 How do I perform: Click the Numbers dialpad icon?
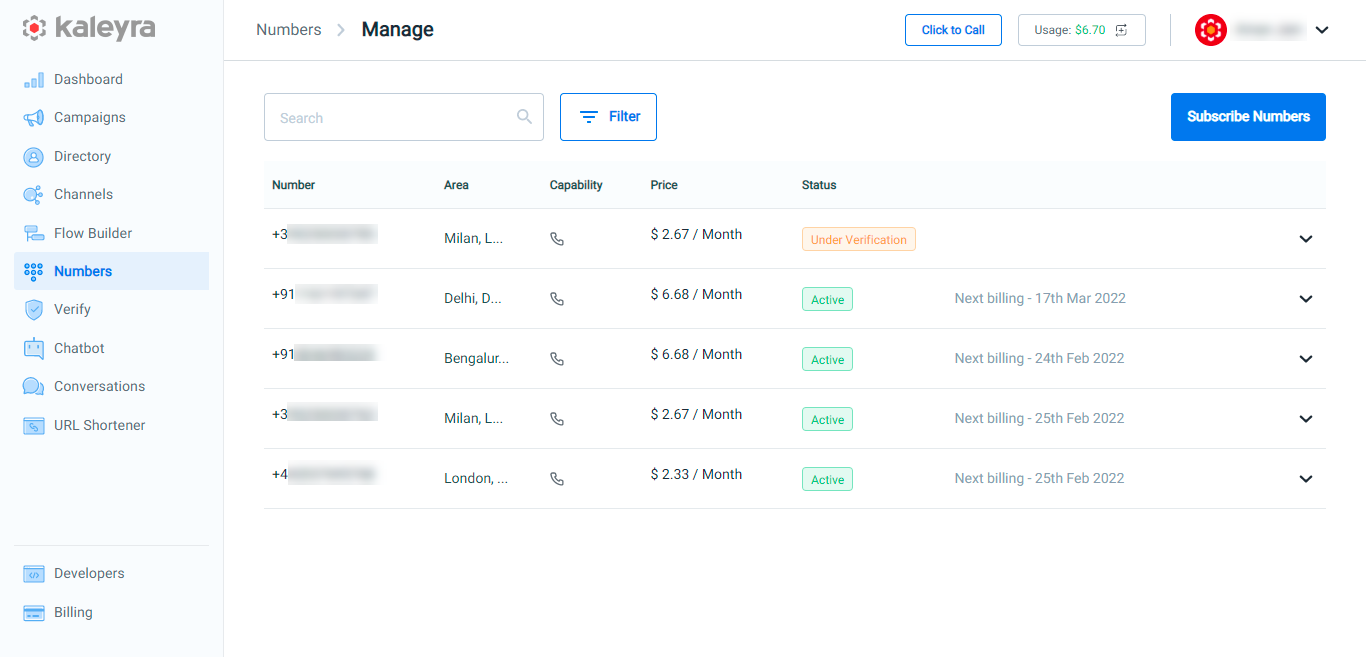coord(34,271)
